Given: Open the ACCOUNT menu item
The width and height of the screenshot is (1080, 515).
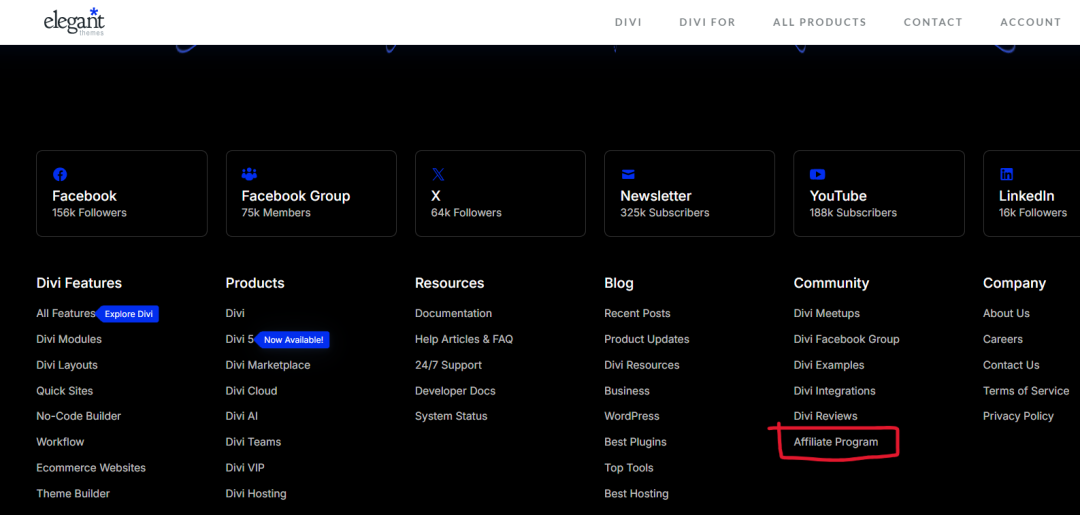Looking at the screenshot, I should pyautogui.click(x=1030, y=22).
